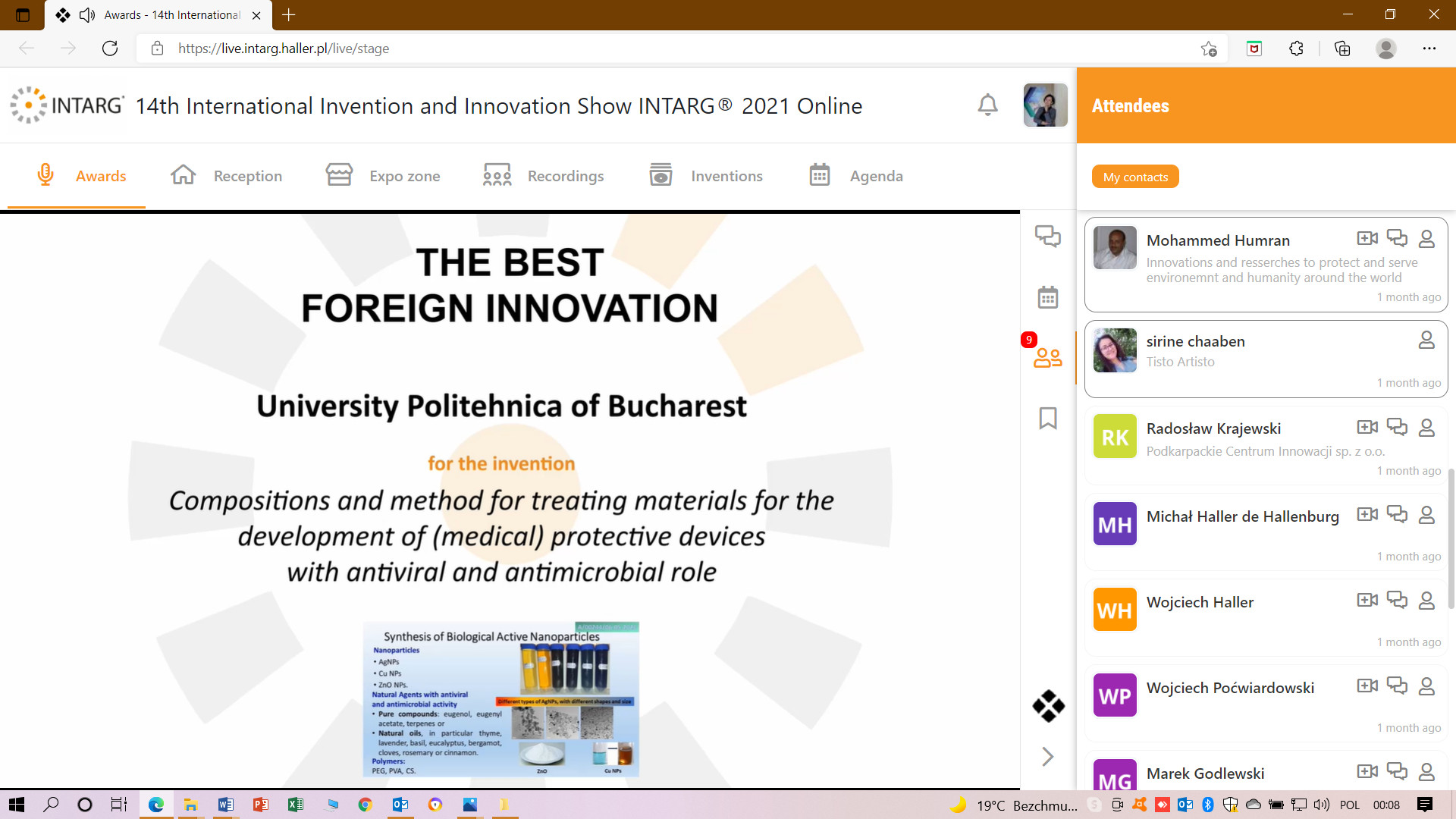Click the INTARG logo
1456x819 pixels.
tap(67, 105)
